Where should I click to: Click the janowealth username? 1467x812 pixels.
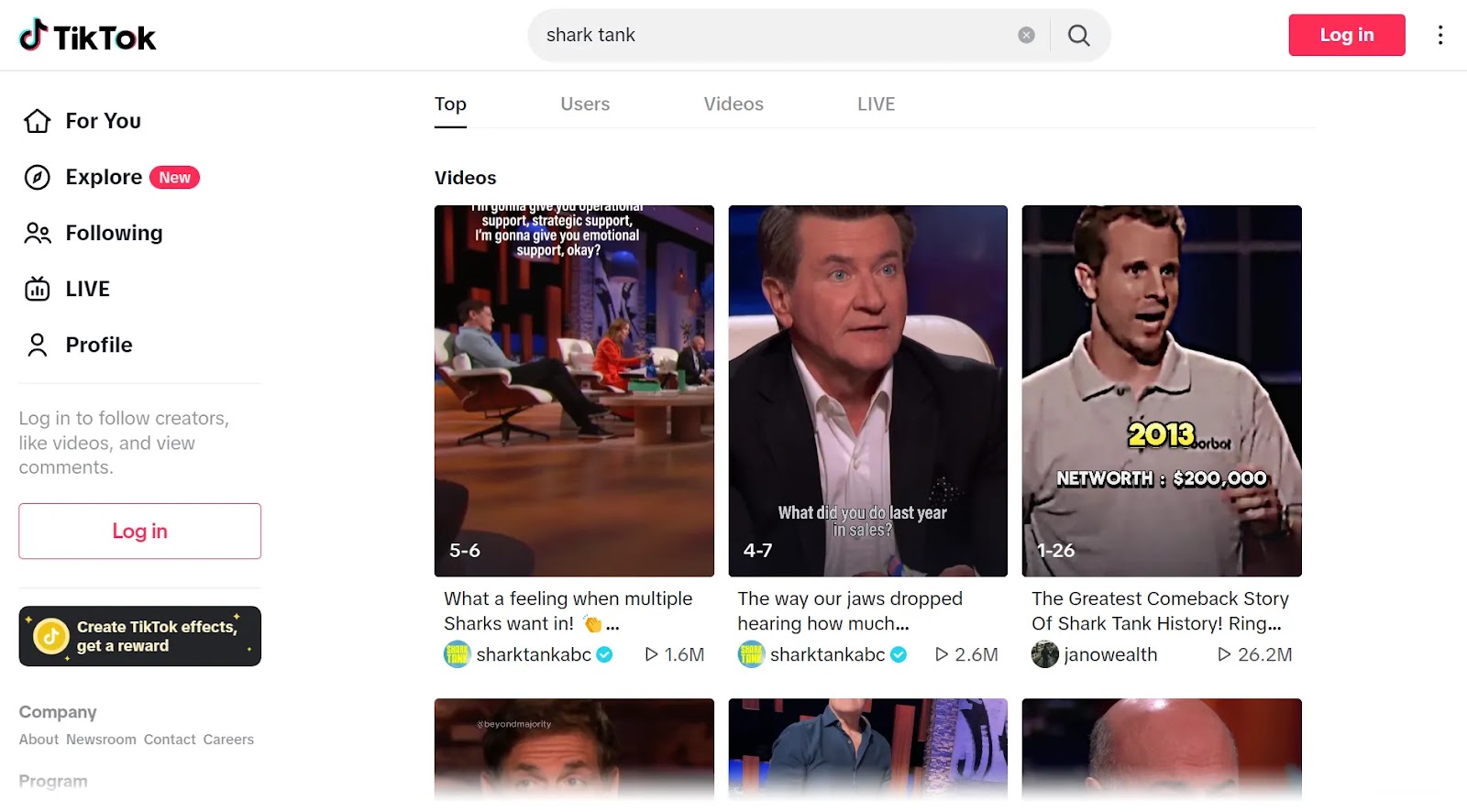click(x=1110, y=654)
